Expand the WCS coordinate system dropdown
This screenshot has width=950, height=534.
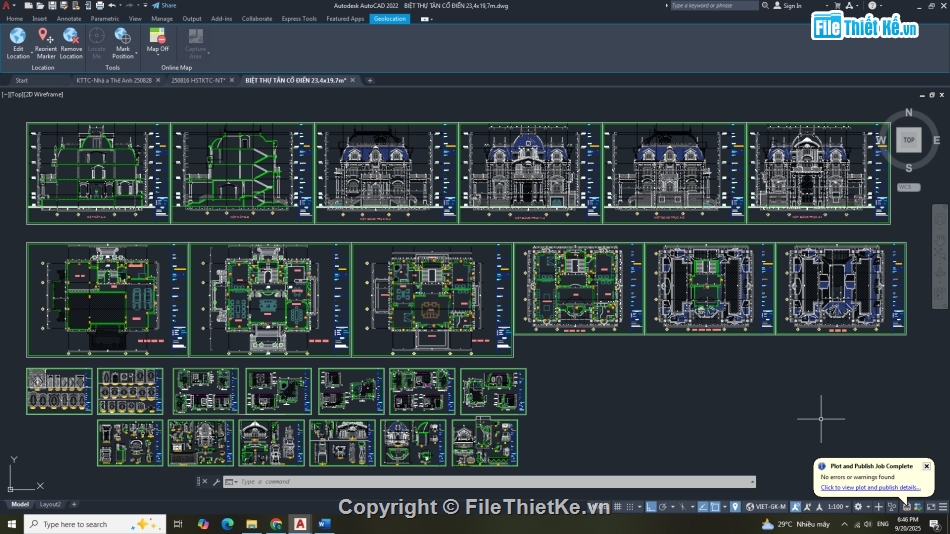[907, 187]
